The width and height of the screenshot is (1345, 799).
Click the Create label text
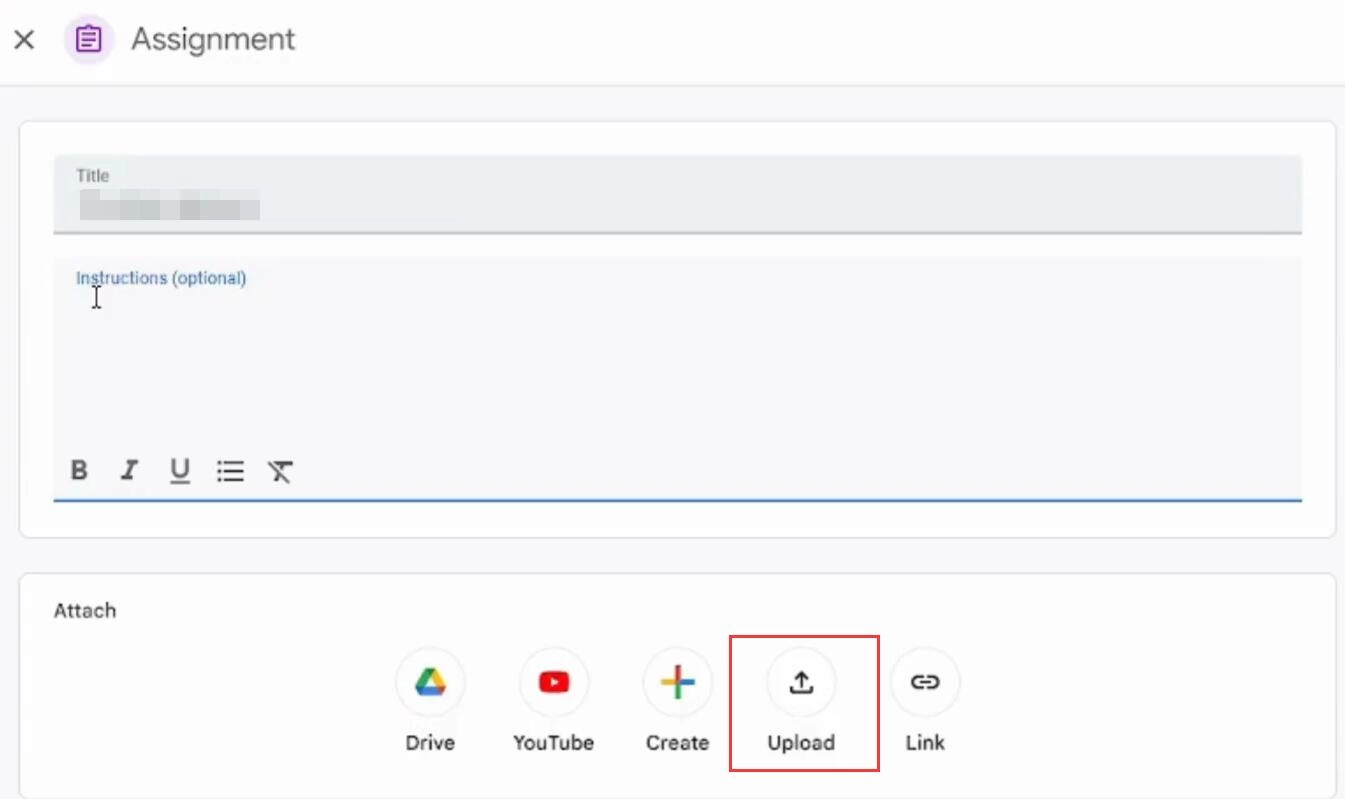[x=677, y=742]
